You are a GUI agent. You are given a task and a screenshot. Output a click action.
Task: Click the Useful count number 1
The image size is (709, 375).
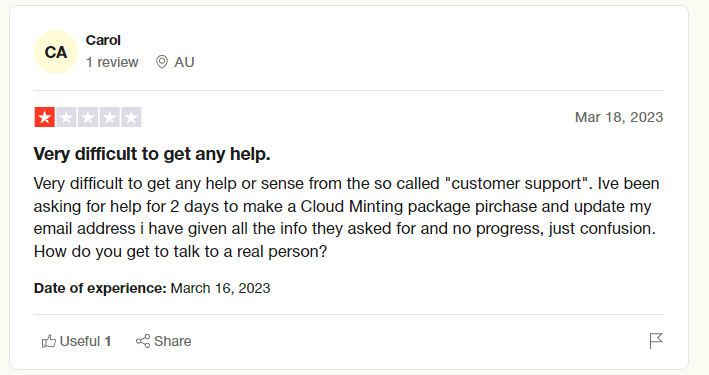point(108,341)
